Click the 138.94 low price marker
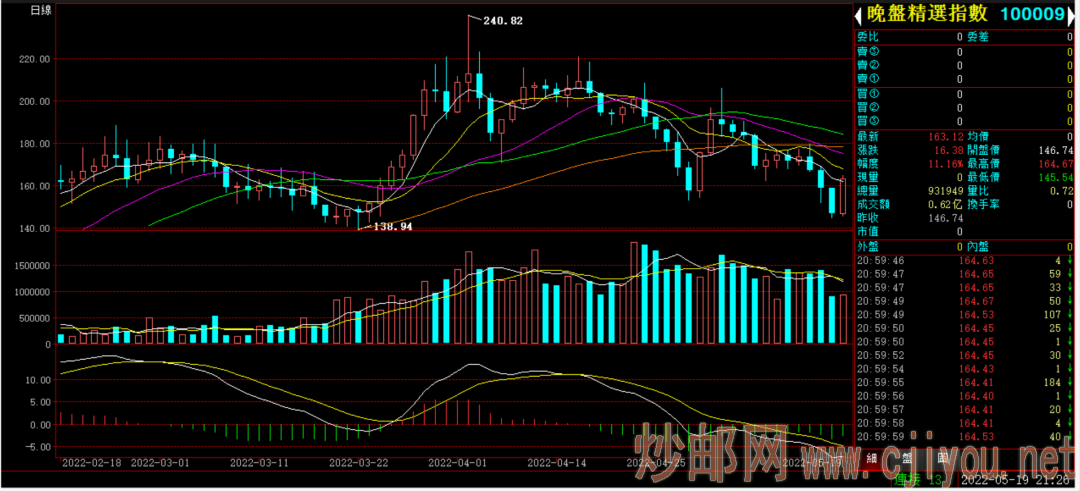The height and width of the screenshot is (491, 1080). click(x=391, y=228)
